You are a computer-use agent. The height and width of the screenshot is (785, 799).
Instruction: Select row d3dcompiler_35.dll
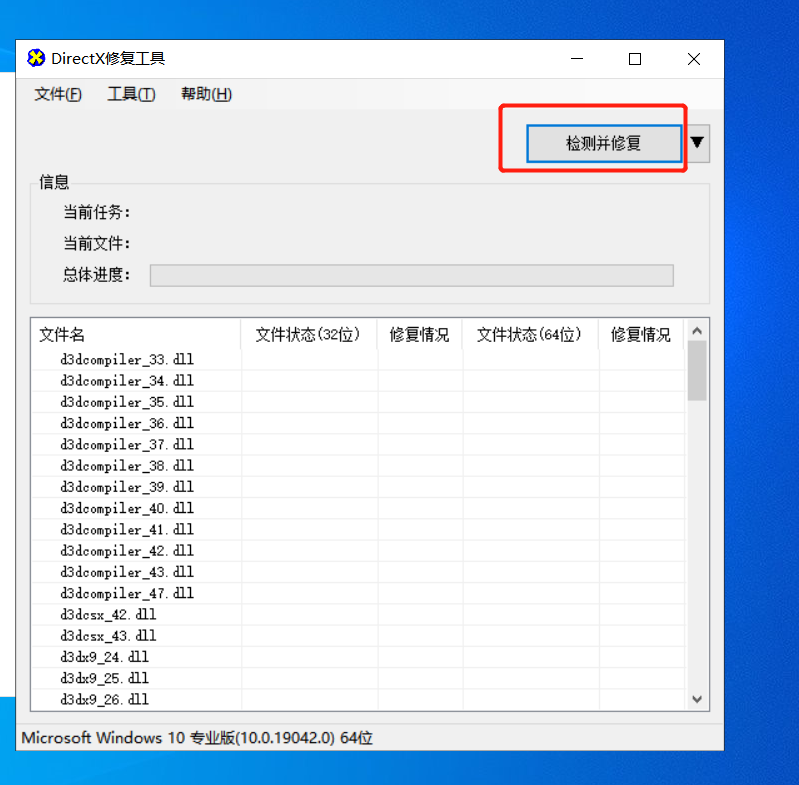point(359,402)
